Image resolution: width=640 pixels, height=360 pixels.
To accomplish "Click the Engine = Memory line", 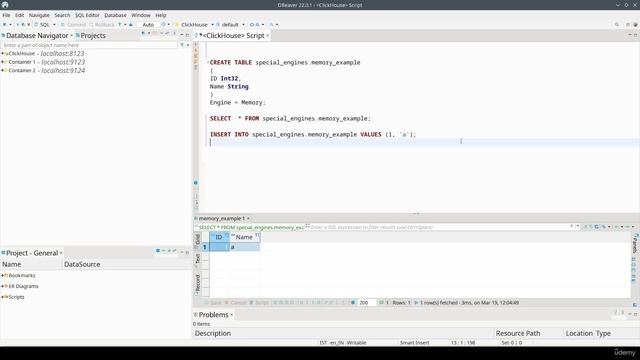I will coord(238,102).
